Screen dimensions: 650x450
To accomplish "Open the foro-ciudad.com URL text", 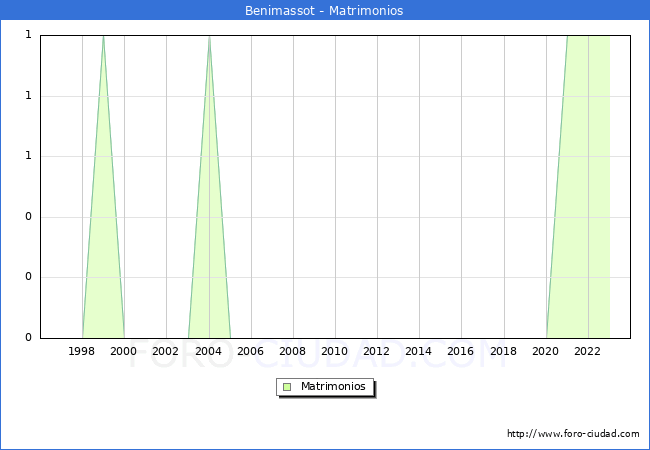I will coord(573,434).
